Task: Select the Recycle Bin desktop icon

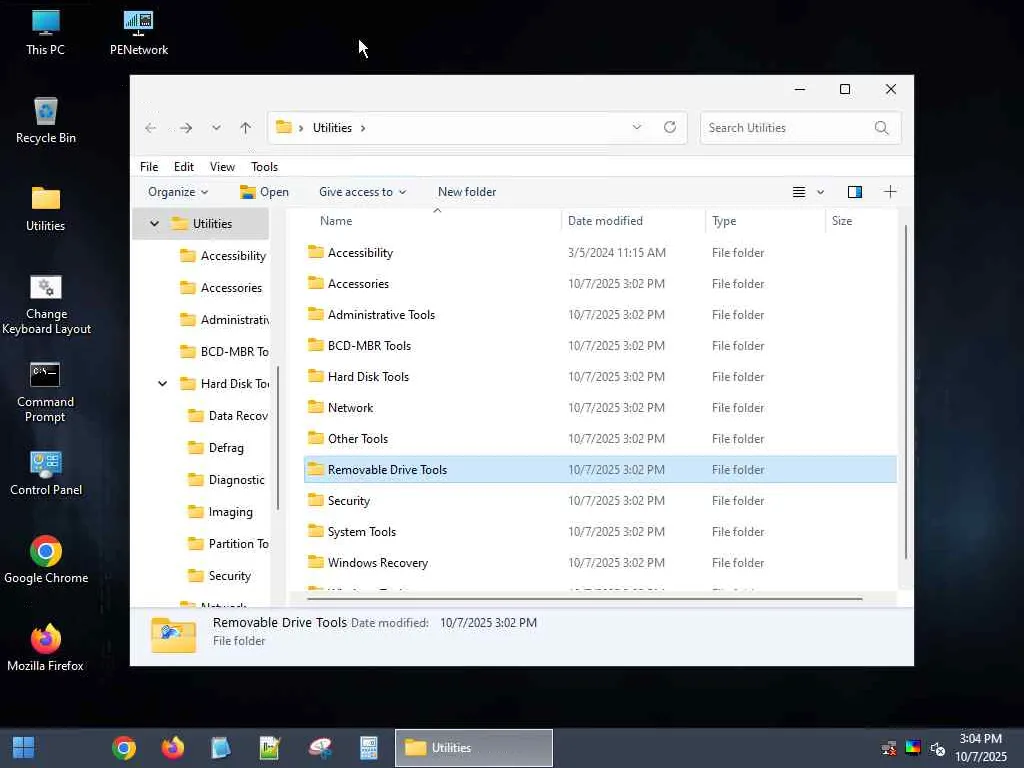Action: (46, 120)
